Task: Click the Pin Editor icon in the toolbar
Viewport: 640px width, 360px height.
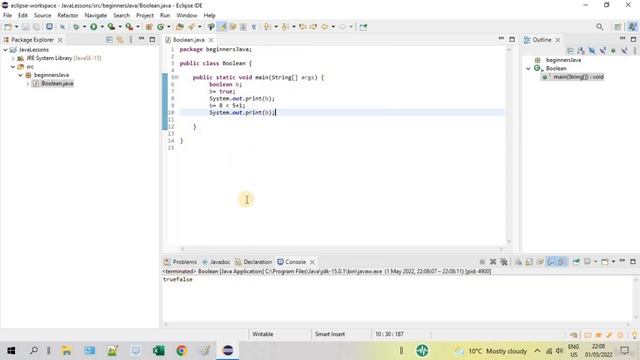Action: [x=363, y=27]
